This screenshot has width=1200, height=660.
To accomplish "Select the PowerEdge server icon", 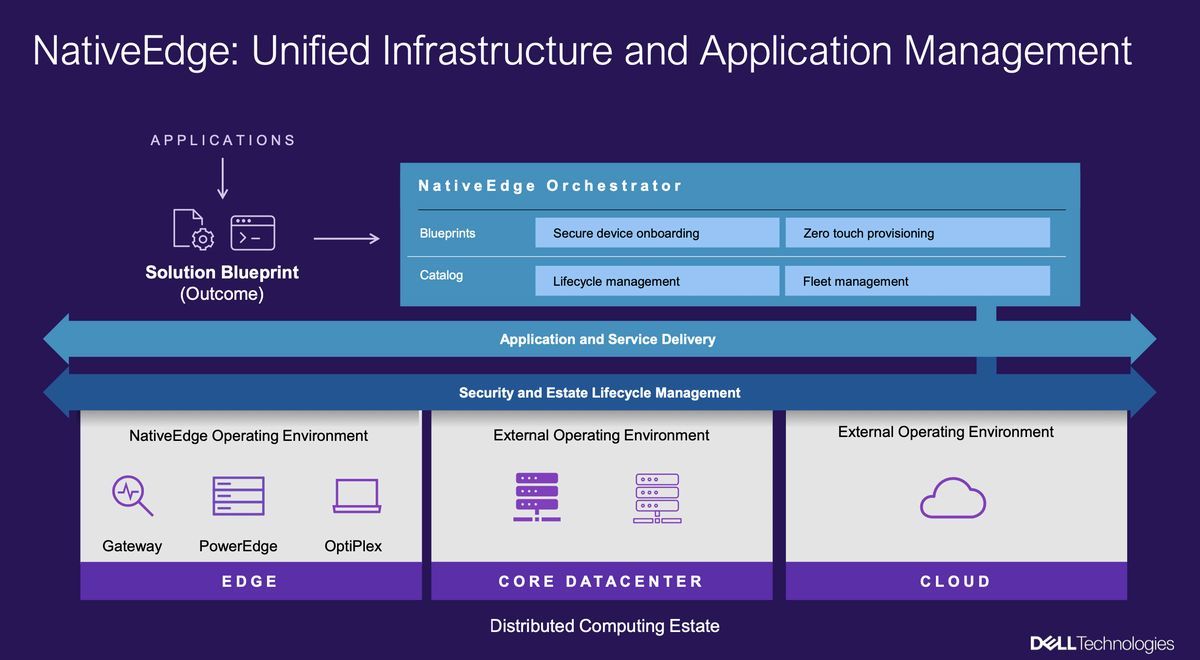I will 238,495.
